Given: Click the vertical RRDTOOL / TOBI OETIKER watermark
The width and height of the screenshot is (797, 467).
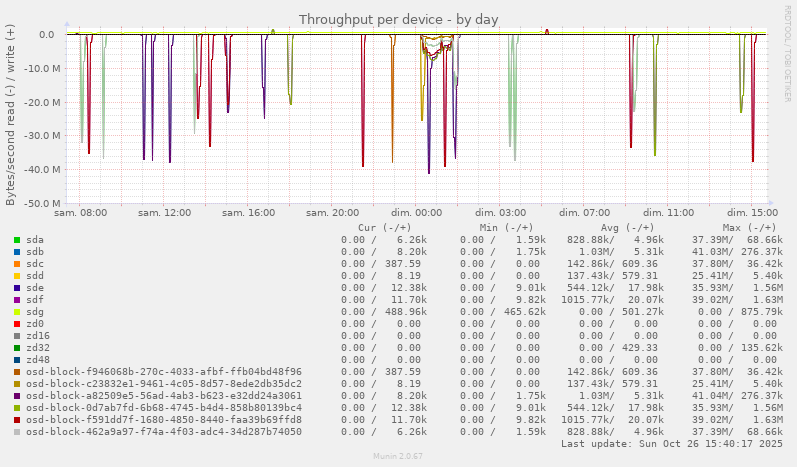Looking at the screenshot, I should [787, 52].
